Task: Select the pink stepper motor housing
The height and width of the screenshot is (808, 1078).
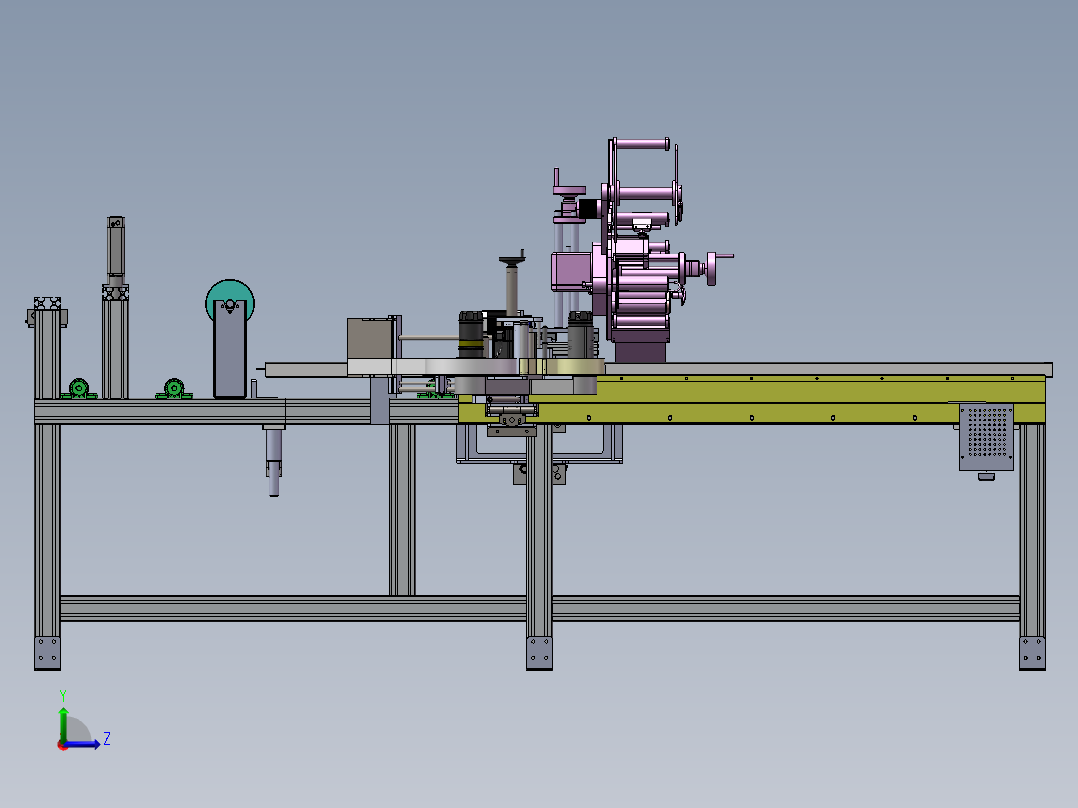Action: (x=572, y=271)
